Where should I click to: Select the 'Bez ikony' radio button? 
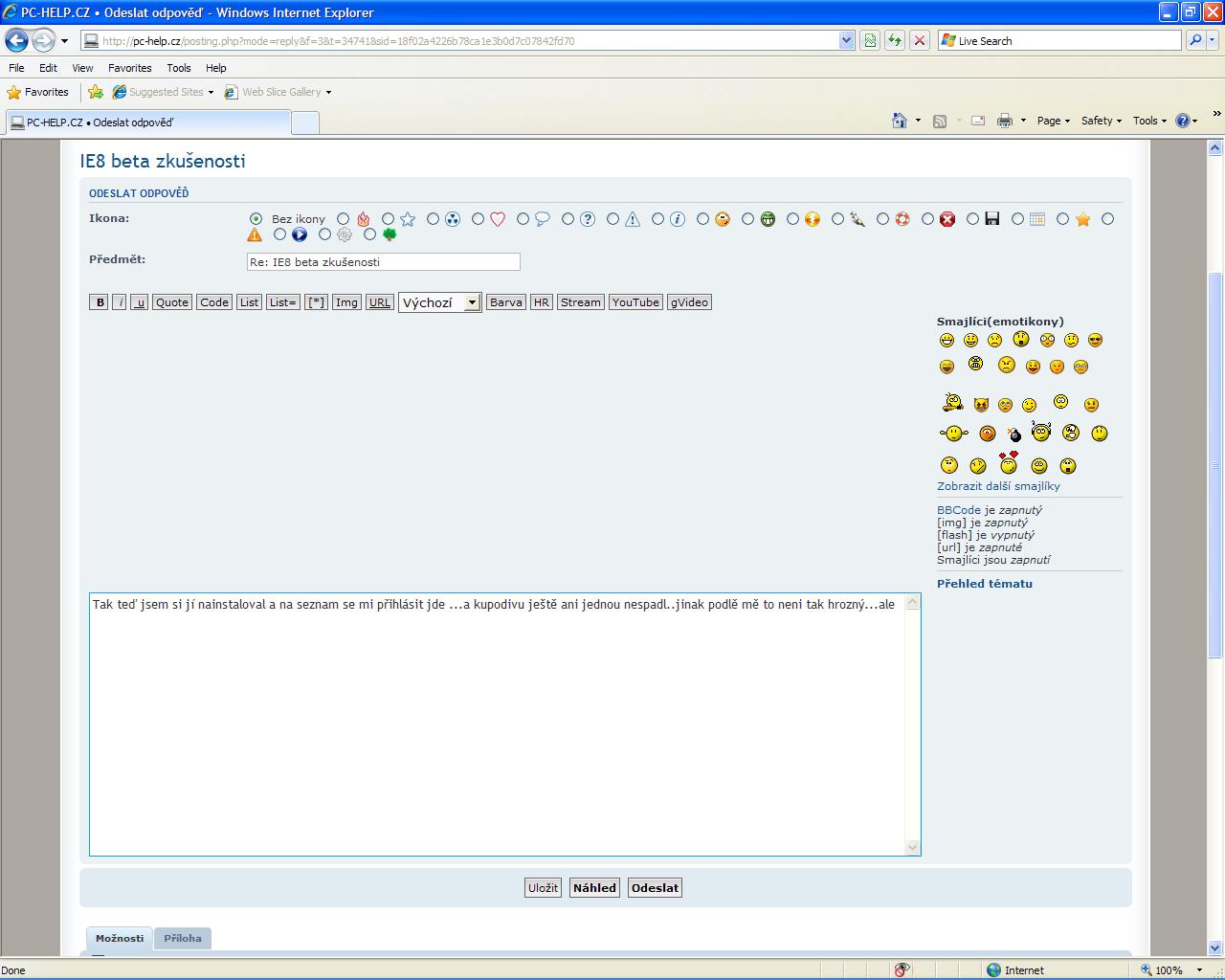tap(256, 219)
